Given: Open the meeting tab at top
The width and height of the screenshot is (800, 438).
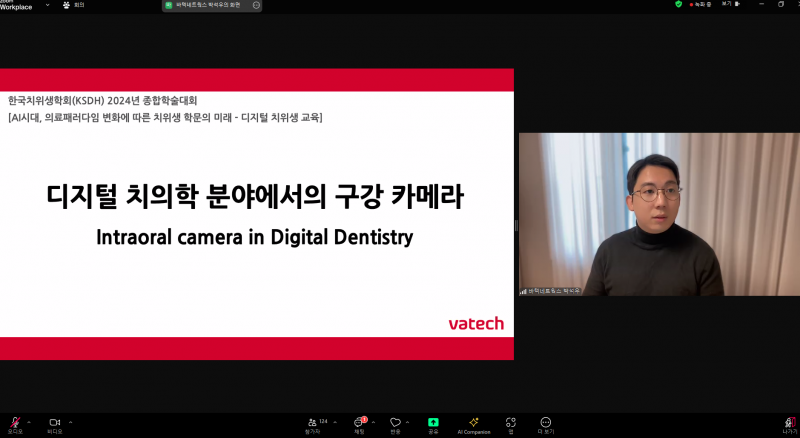Looking at the screenshot, I should coord(73,5).
